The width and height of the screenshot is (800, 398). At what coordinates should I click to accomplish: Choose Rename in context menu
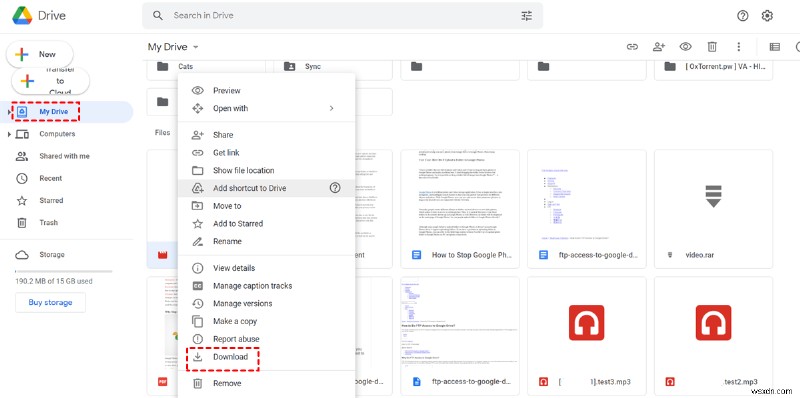click(x=266, y=242)
